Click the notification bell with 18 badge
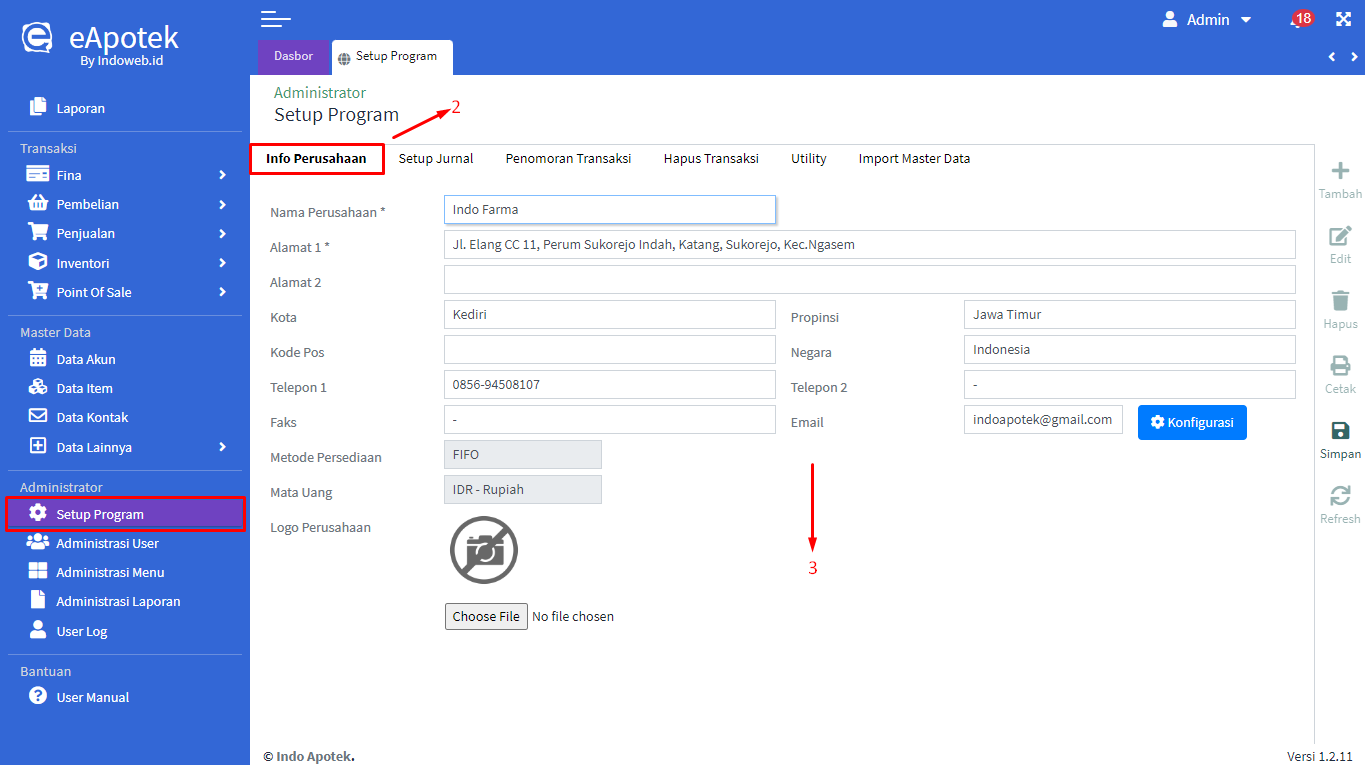The width and height of the screenshot is (1365, 765). coord(1299,20)
